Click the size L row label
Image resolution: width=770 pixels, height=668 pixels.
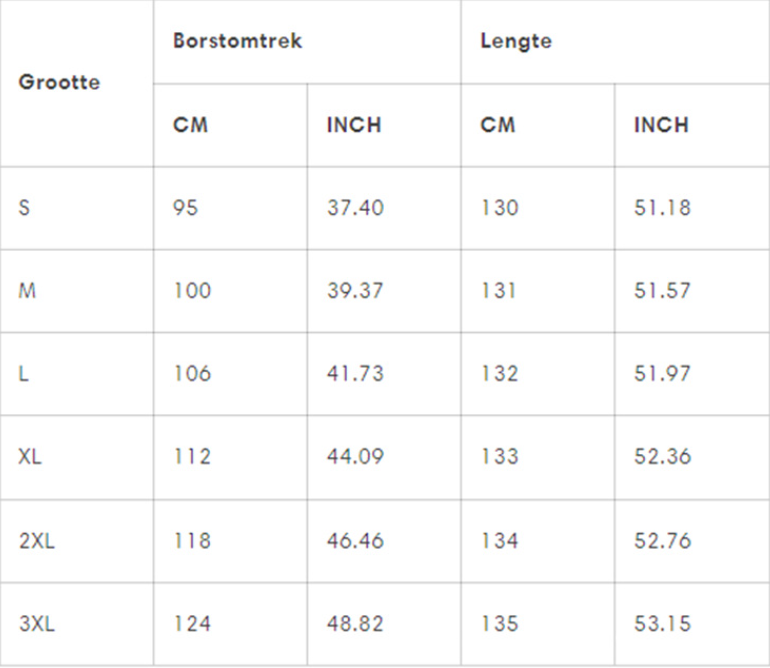tap(23, 374)
